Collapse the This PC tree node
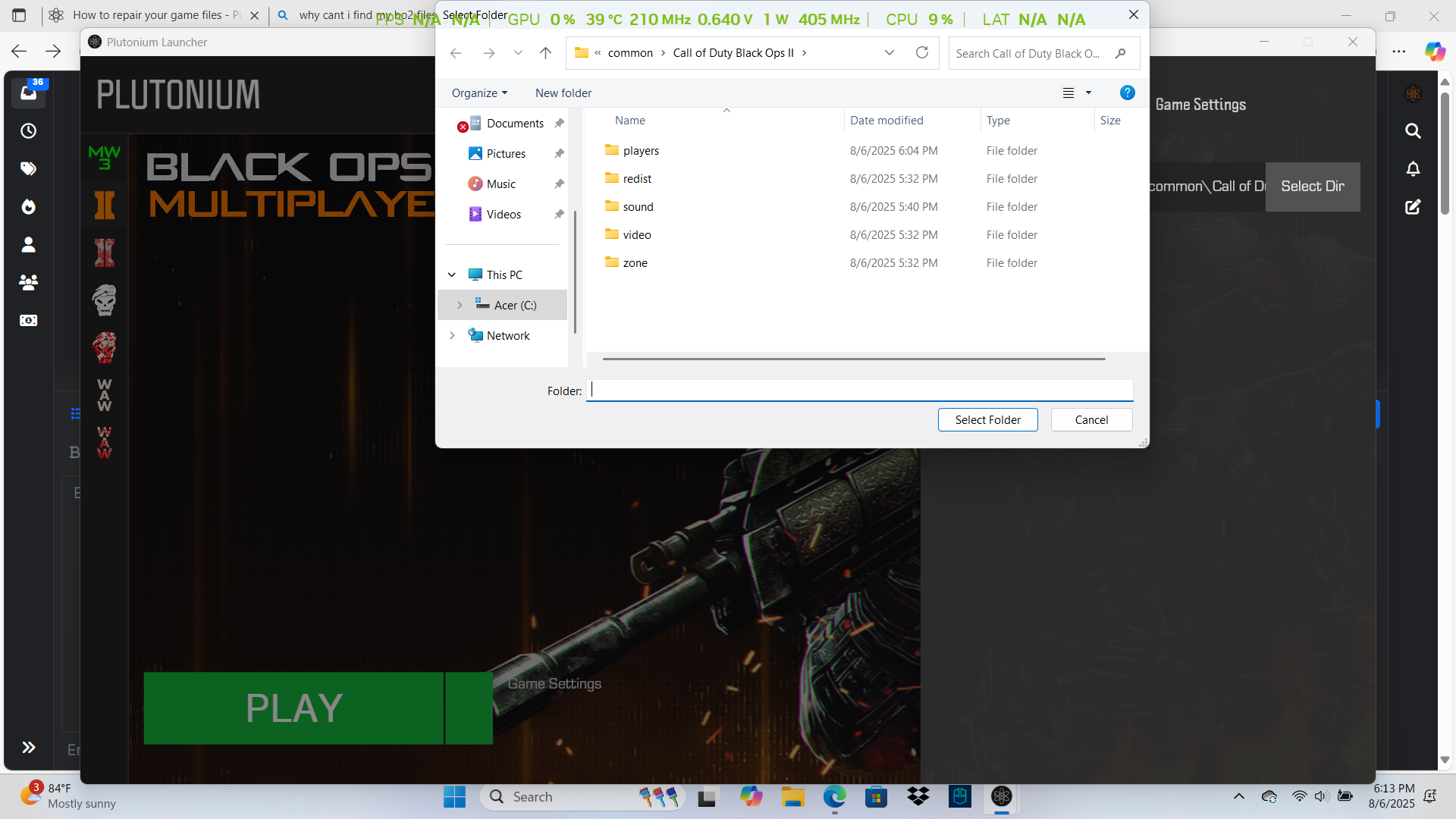 tap(452, 275)
